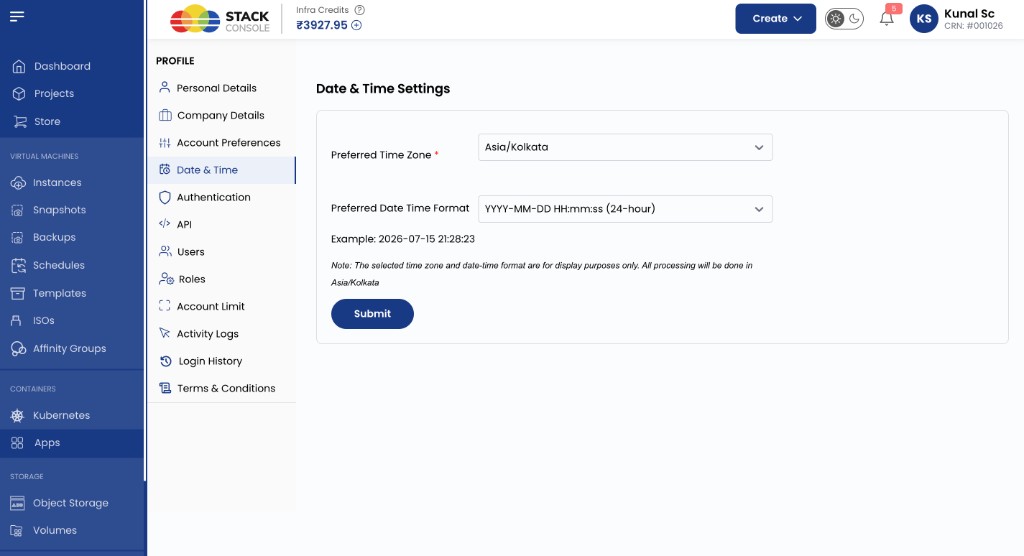Click the Roles icon in profile menu
The height and width of the screenshot is (556, 1024).
click(x=166, y=279)
